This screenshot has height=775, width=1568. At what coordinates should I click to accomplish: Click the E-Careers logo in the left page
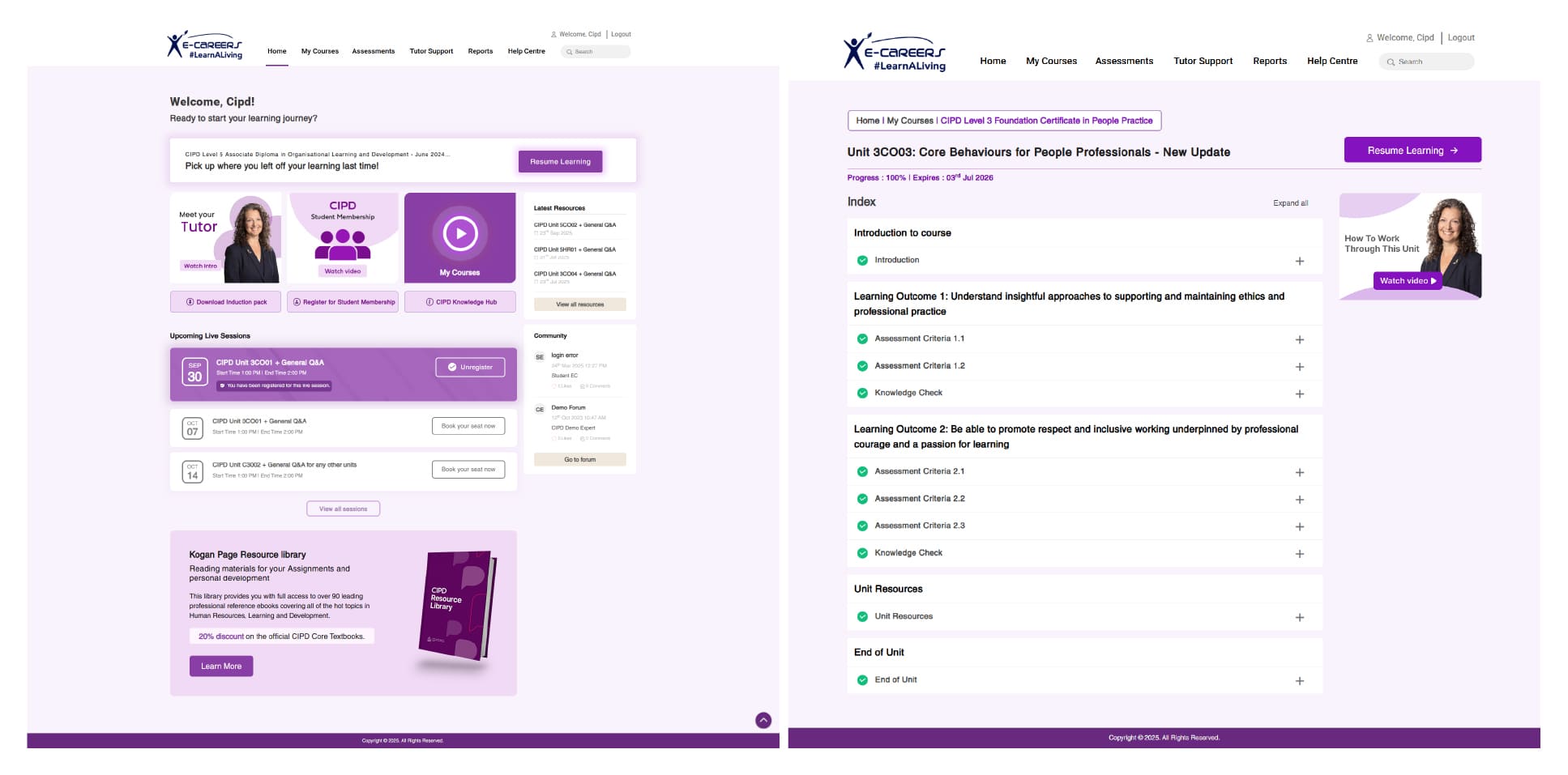pyautogui.click(x=205, y=45)
